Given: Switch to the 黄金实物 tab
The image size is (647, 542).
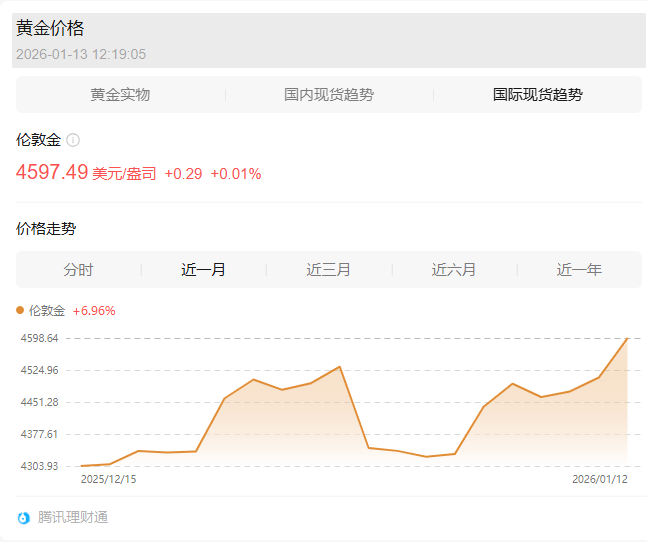Looking at the screenshot, I should [120, 95].
